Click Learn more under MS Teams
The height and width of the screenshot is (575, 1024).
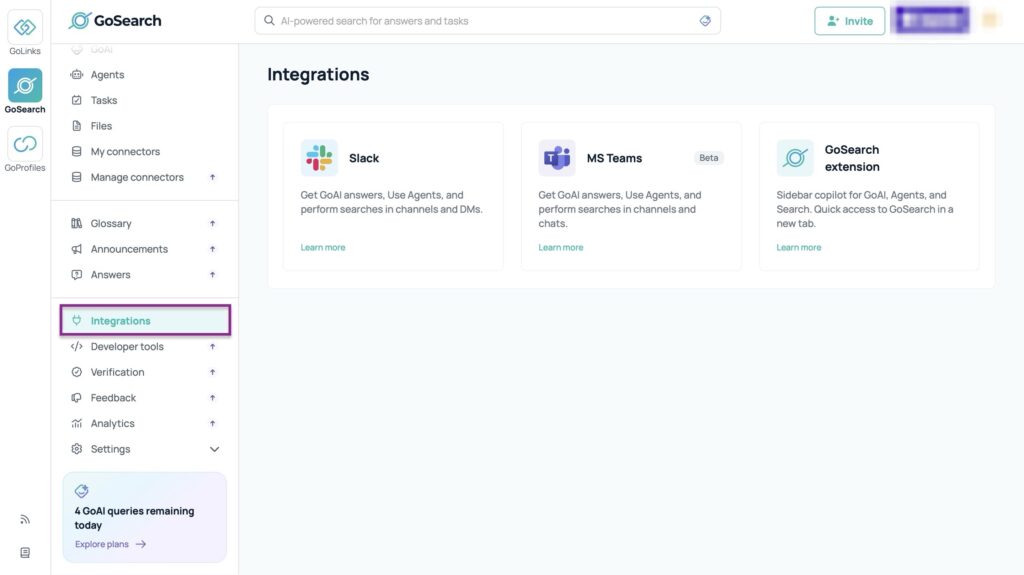pos(560,247)
